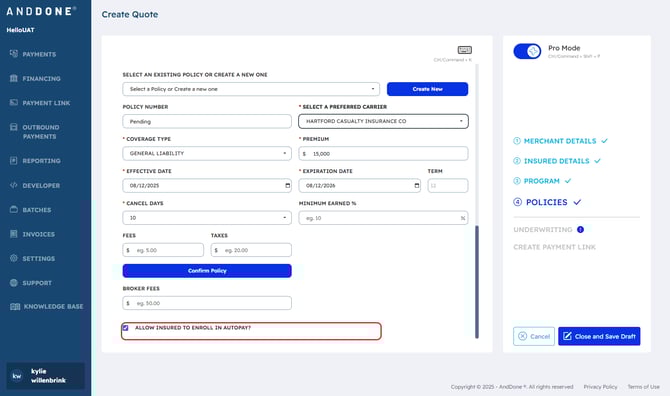
Task: Click the Invoices icon in sidebar
Action: pyautogui.click(x=14, y=234)
